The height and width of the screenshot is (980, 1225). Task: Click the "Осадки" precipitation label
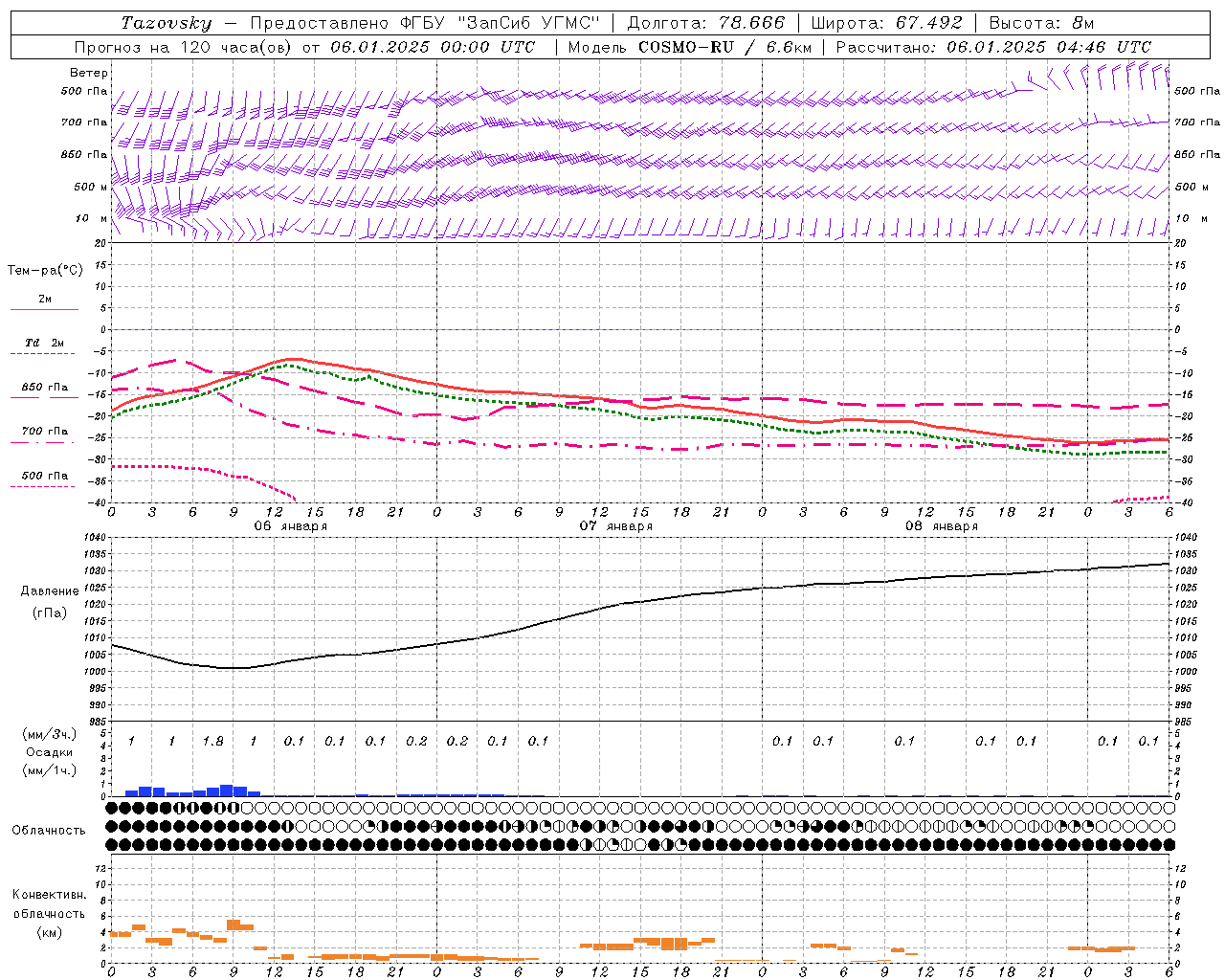49,752
